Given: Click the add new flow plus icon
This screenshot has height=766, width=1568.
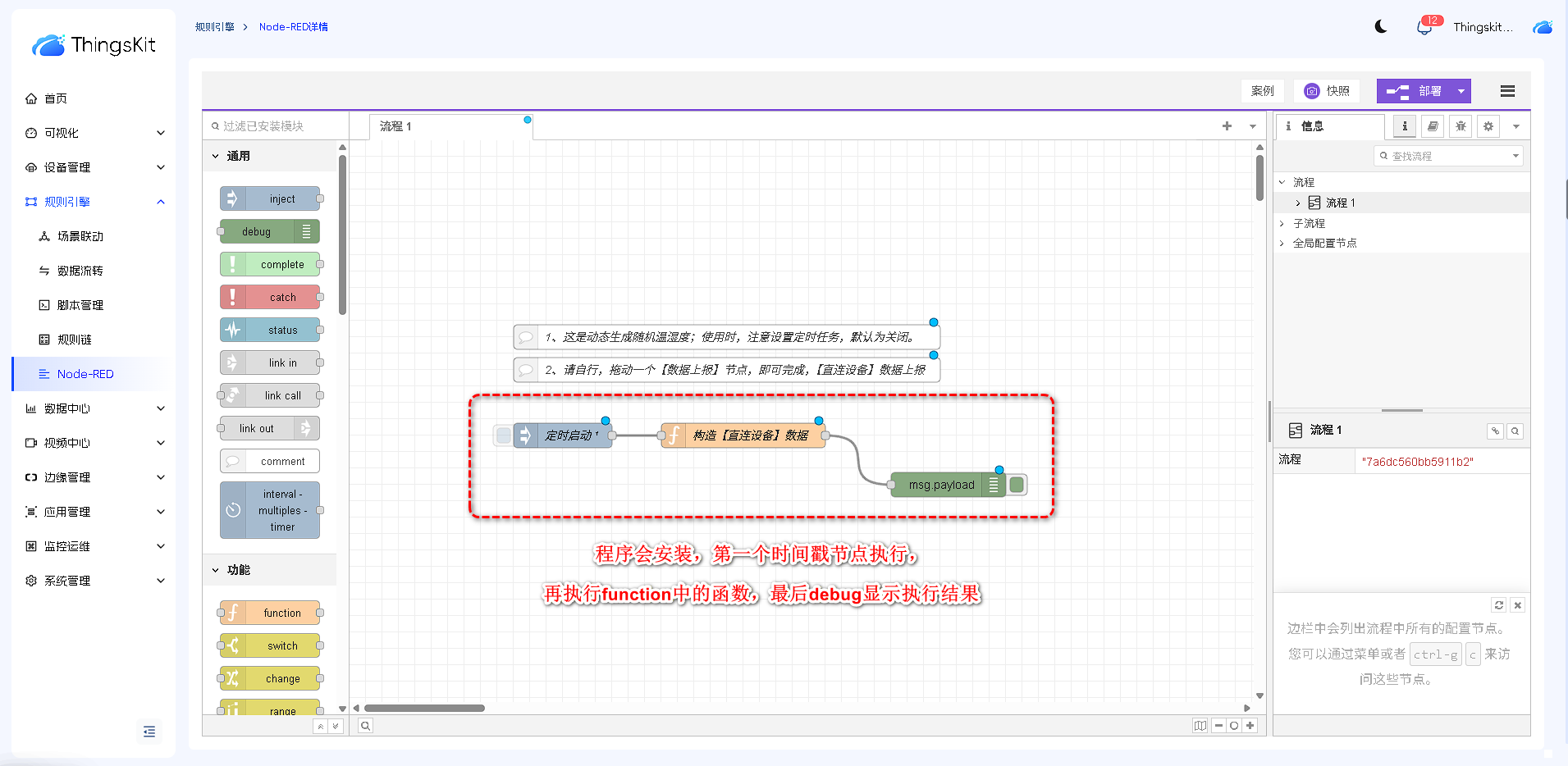Looking at the screenshot, I should tap(1227, 126).
